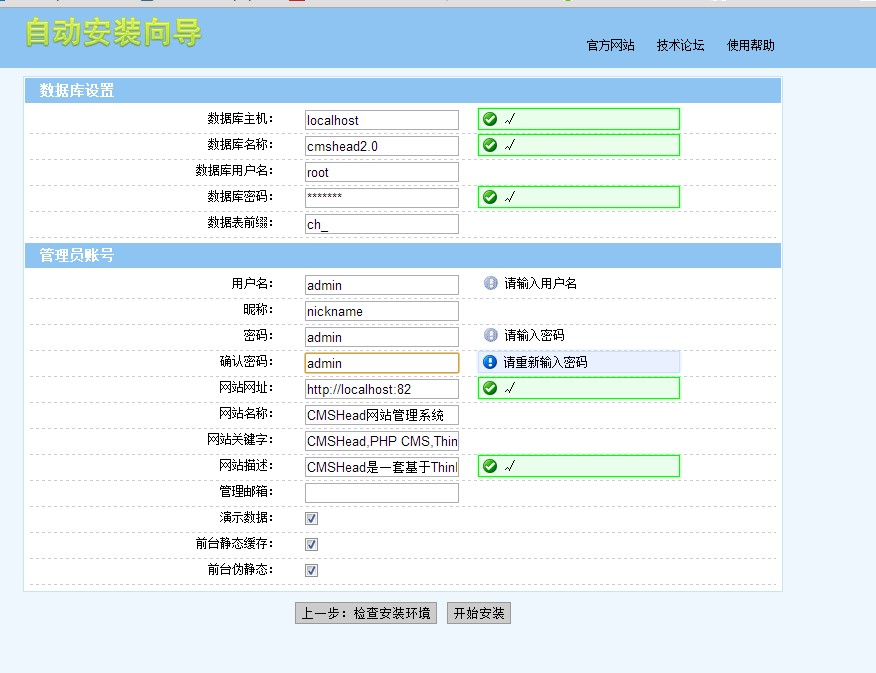Image resolution: width=876 pixels, height=673 pixels.
Task: Toggle the 演示数据 checkbox
Action: 312,518
